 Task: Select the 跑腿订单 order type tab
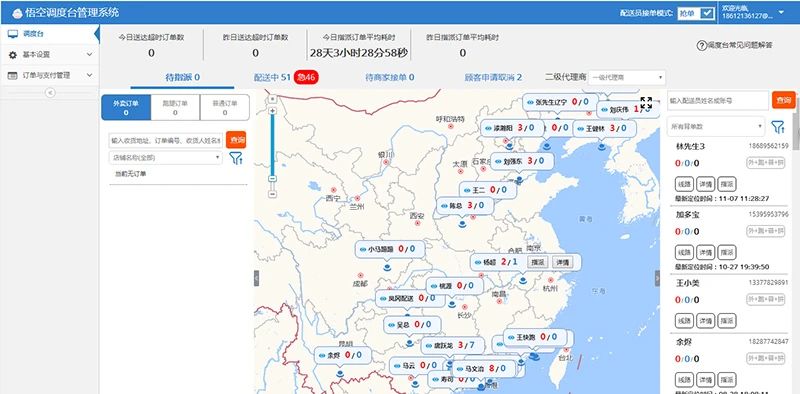click(x=175, y=107)
